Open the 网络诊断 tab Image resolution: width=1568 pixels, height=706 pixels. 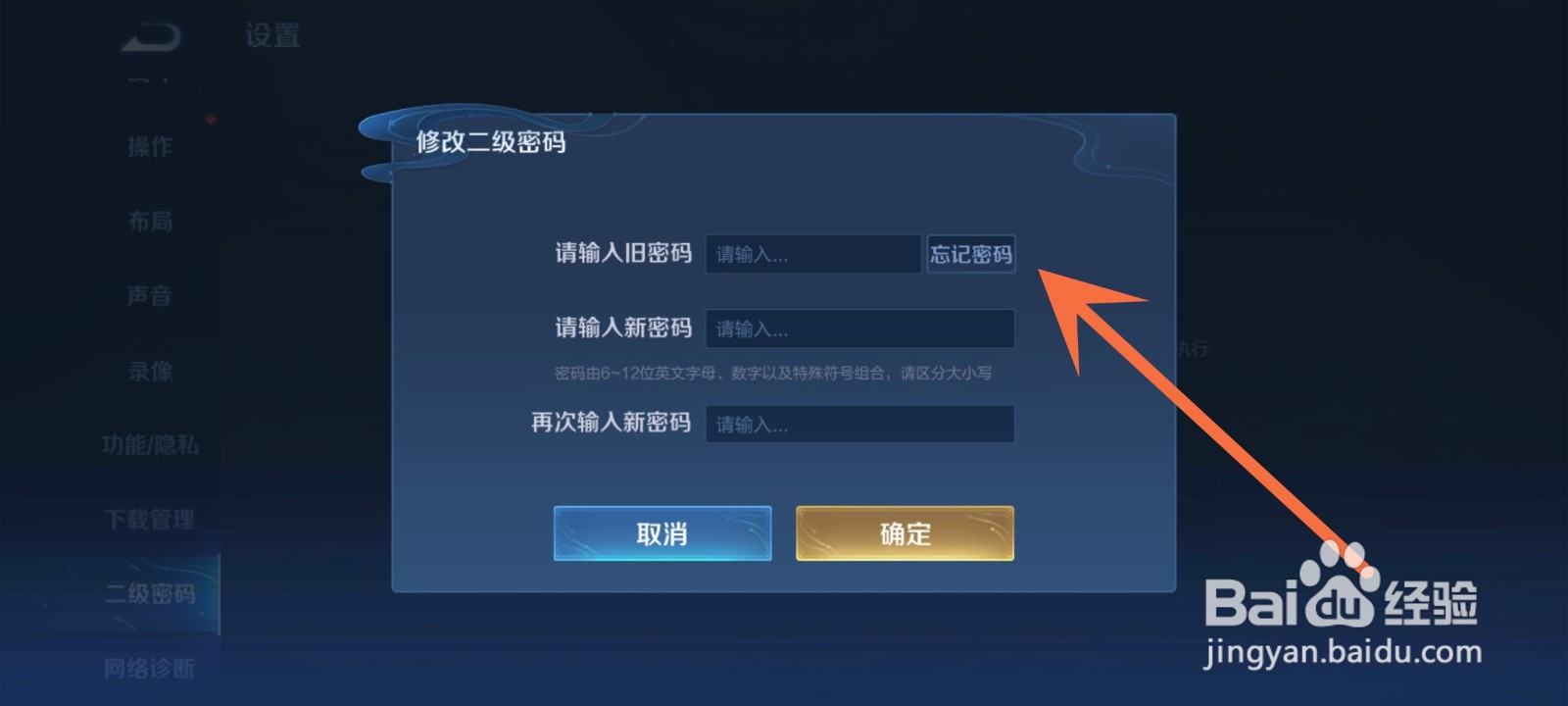[150, 669]
